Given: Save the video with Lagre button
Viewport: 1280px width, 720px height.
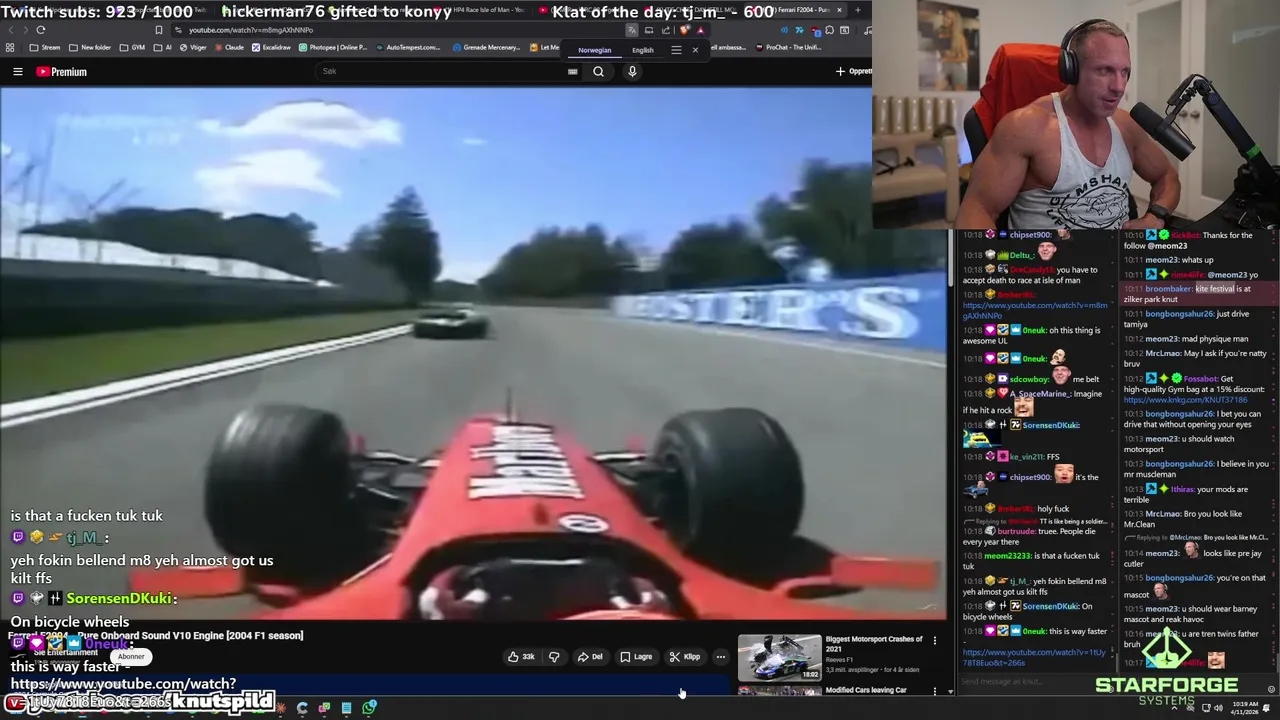Looking at the screenshot, I should [636, 657].
